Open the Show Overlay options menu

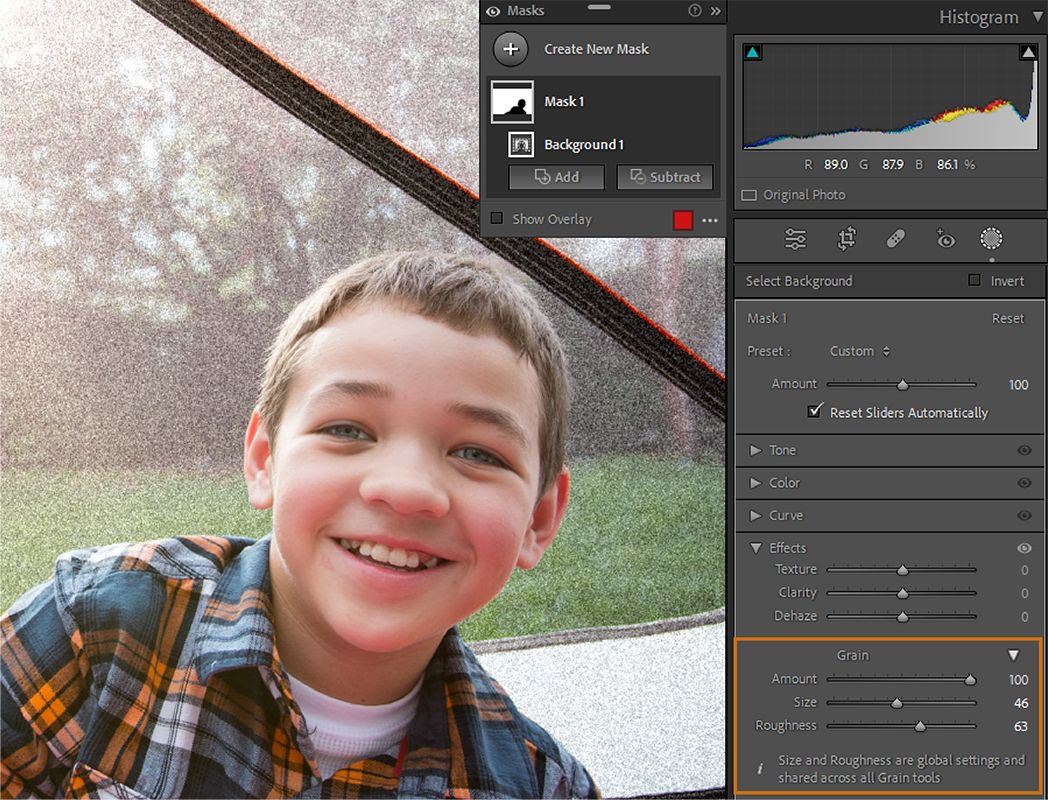pos(711,219)
